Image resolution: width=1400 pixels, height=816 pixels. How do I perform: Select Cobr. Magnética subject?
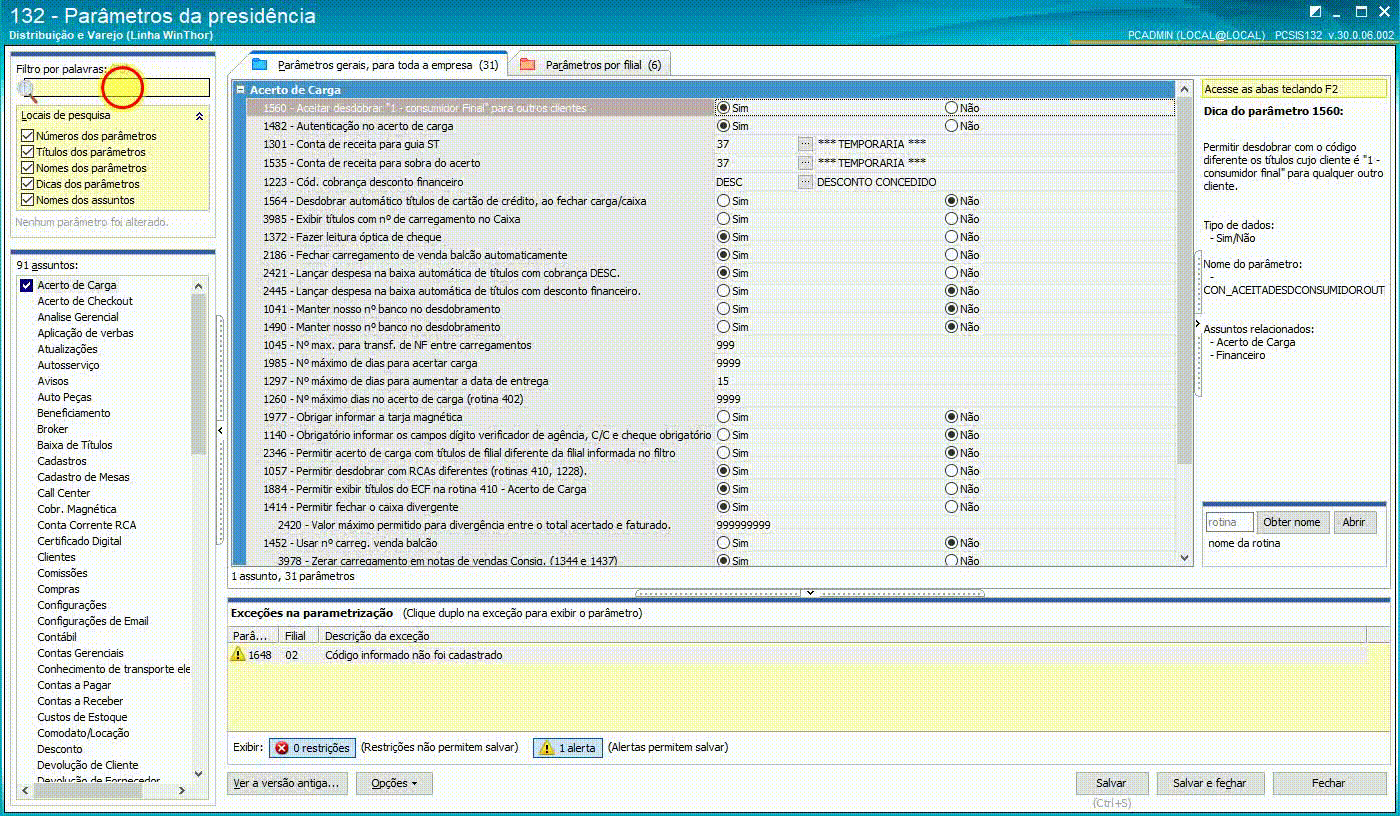point(77,509)
